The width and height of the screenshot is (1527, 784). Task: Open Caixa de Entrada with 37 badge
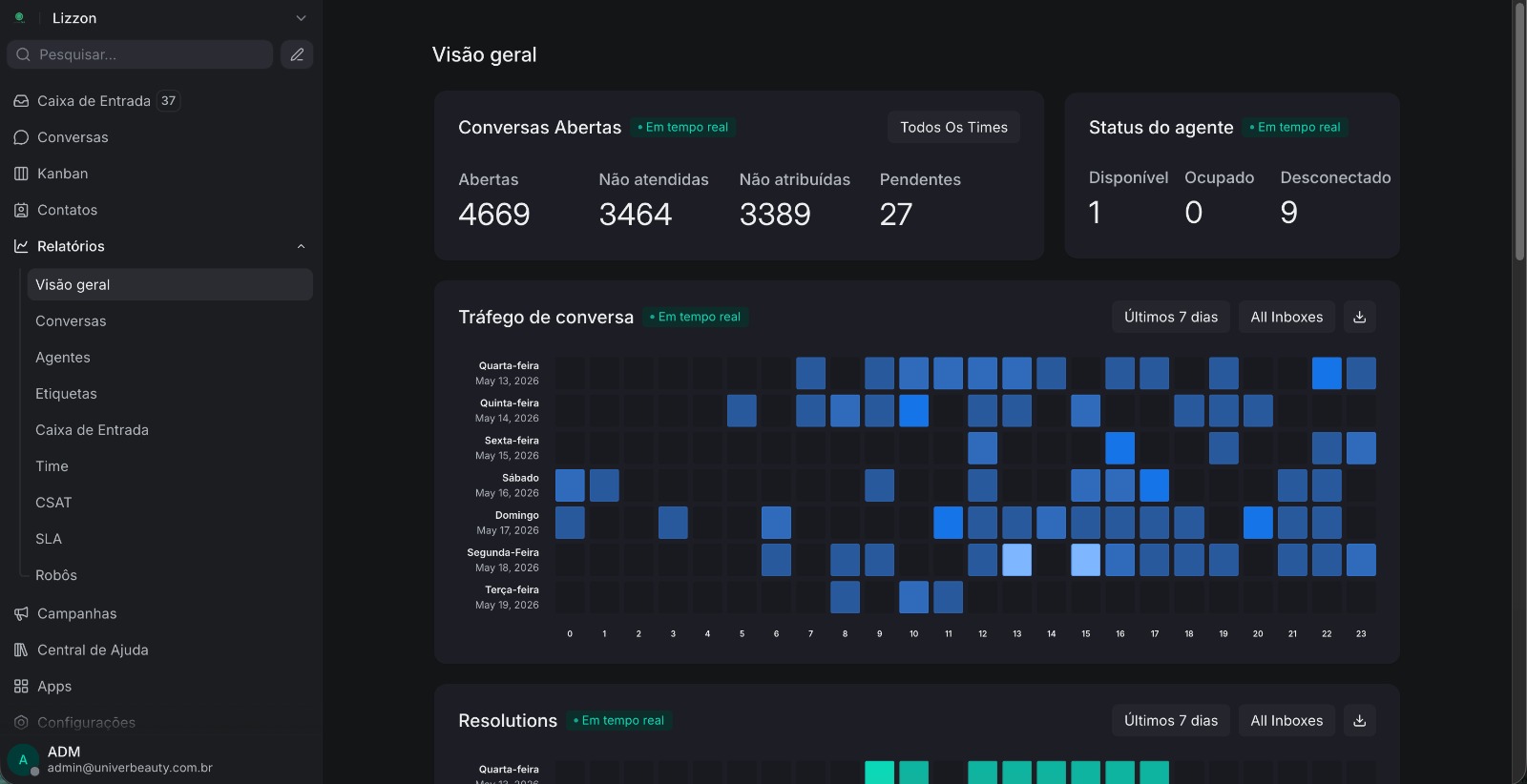pyautogui.click(x=160, y=101)
